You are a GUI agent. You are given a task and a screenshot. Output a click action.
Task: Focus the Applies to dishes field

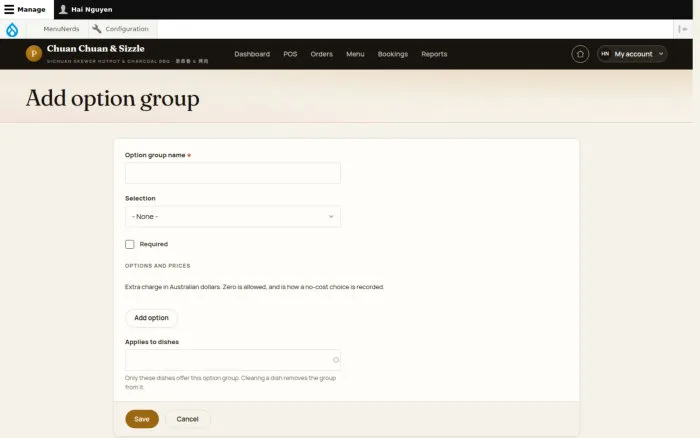tap(233, 360)
